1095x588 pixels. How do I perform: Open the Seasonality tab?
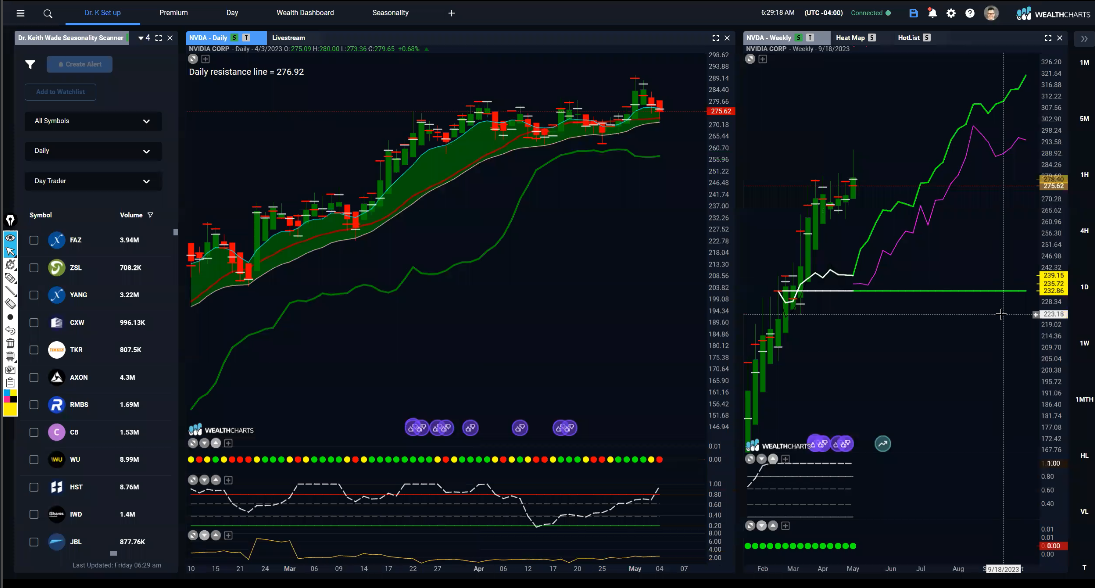390,13
